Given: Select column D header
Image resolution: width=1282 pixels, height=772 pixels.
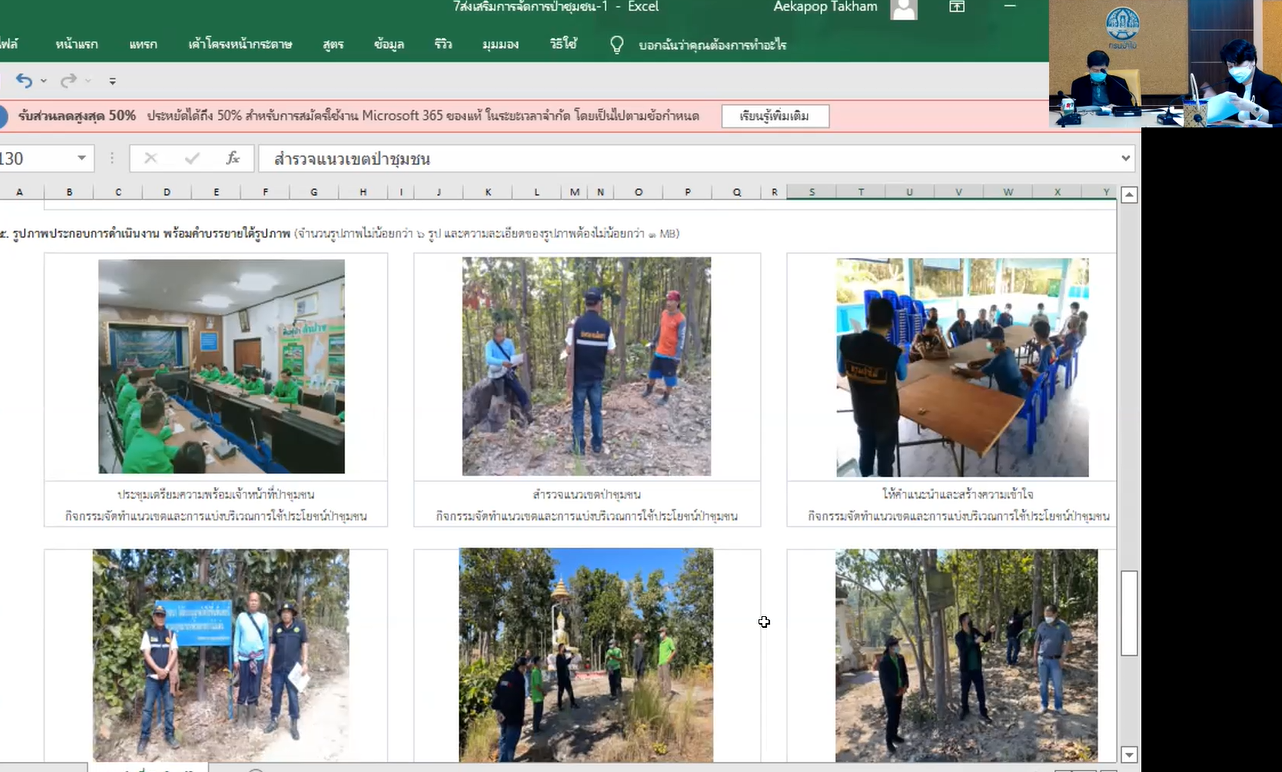Looking at the screenshot, I should (167, 192).
